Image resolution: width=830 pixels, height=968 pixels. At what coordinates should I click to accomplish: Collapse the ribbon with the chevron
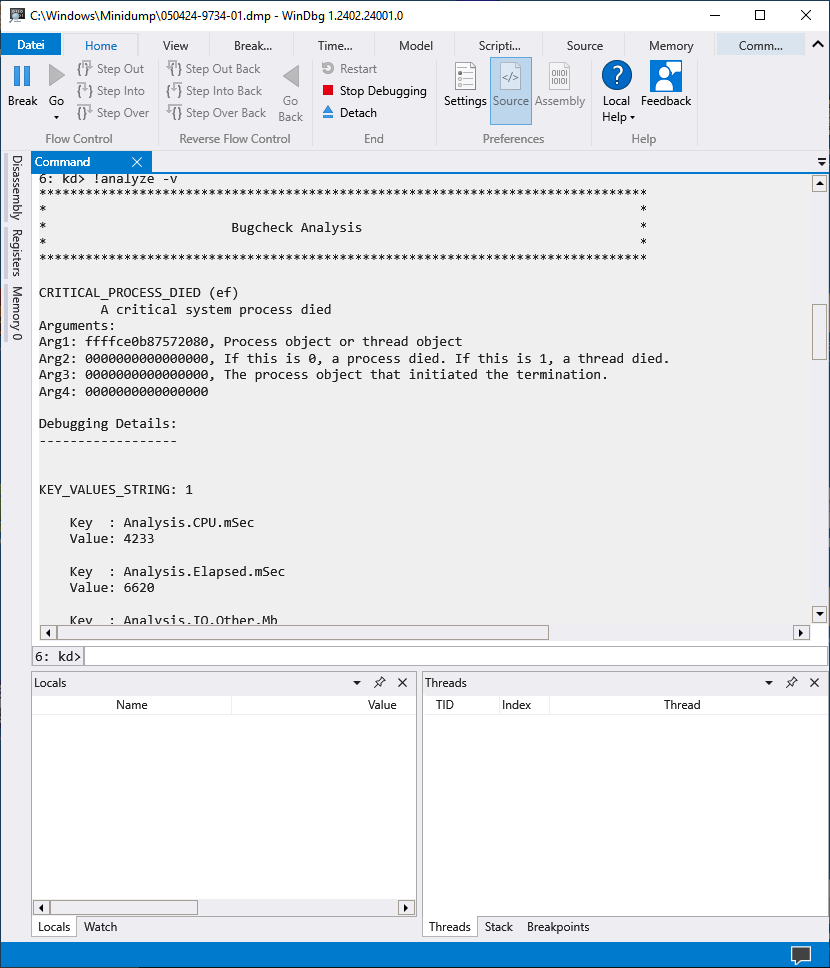click(x=818, y=44)
